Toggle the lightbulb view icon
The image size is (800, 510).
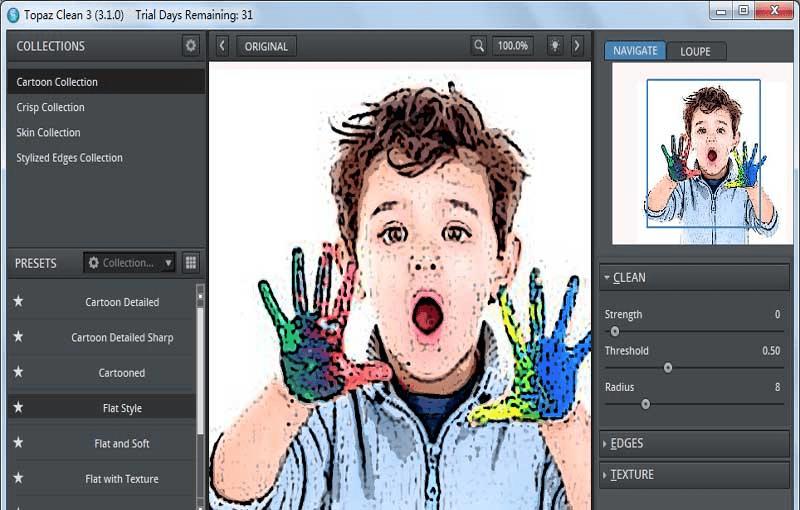(555, 46)
